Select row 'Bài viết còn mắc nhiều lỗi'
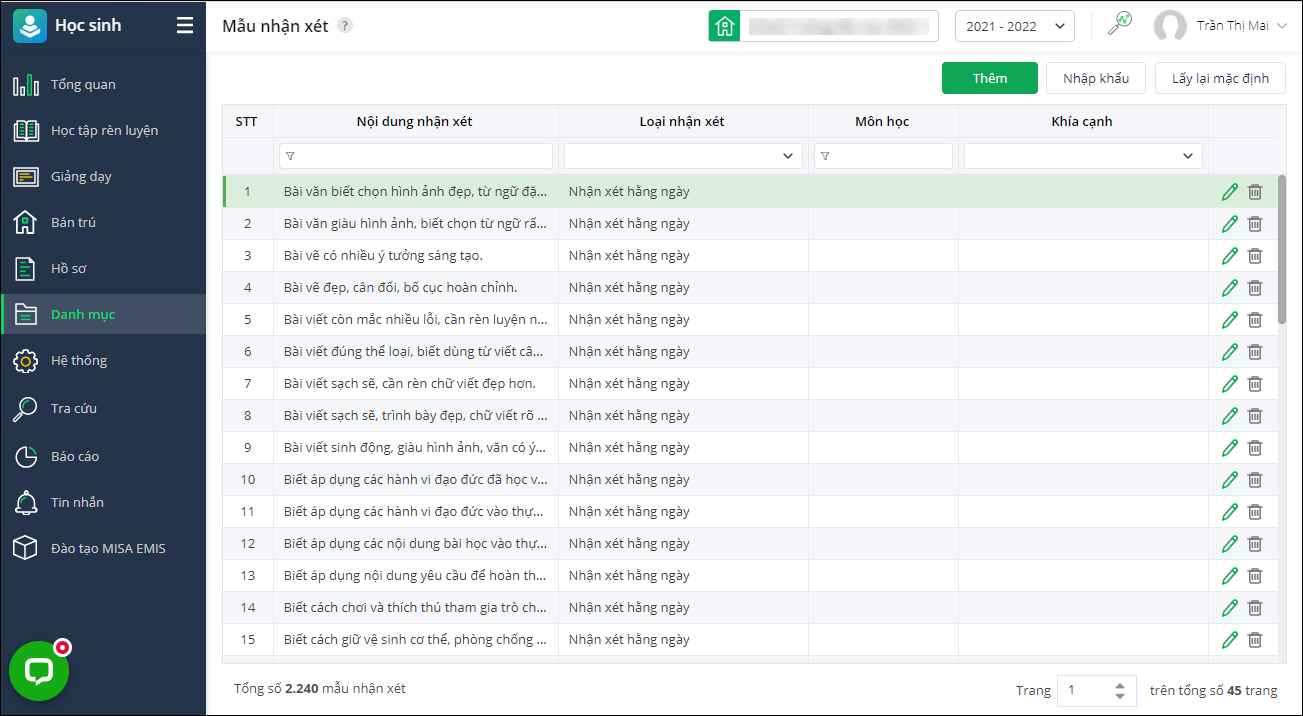The image size is (1303, 716). (750, 320)
